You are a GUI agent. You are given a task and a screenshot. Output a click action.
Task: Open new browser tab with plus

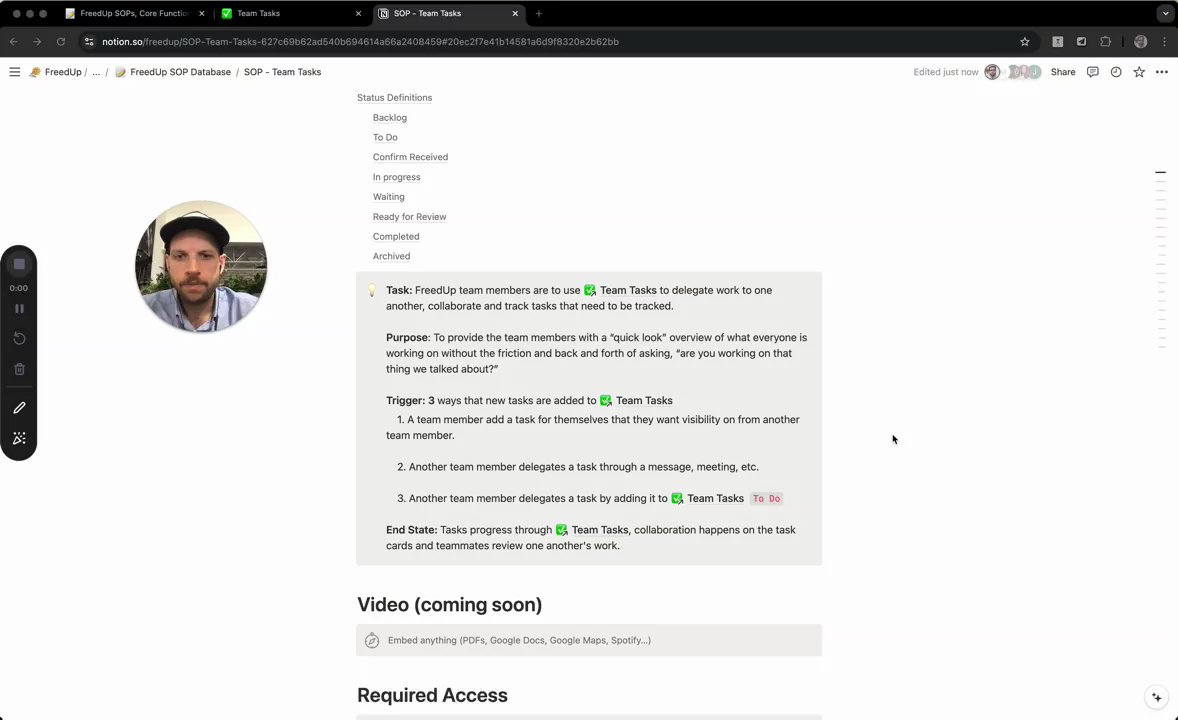coord(539,14)
